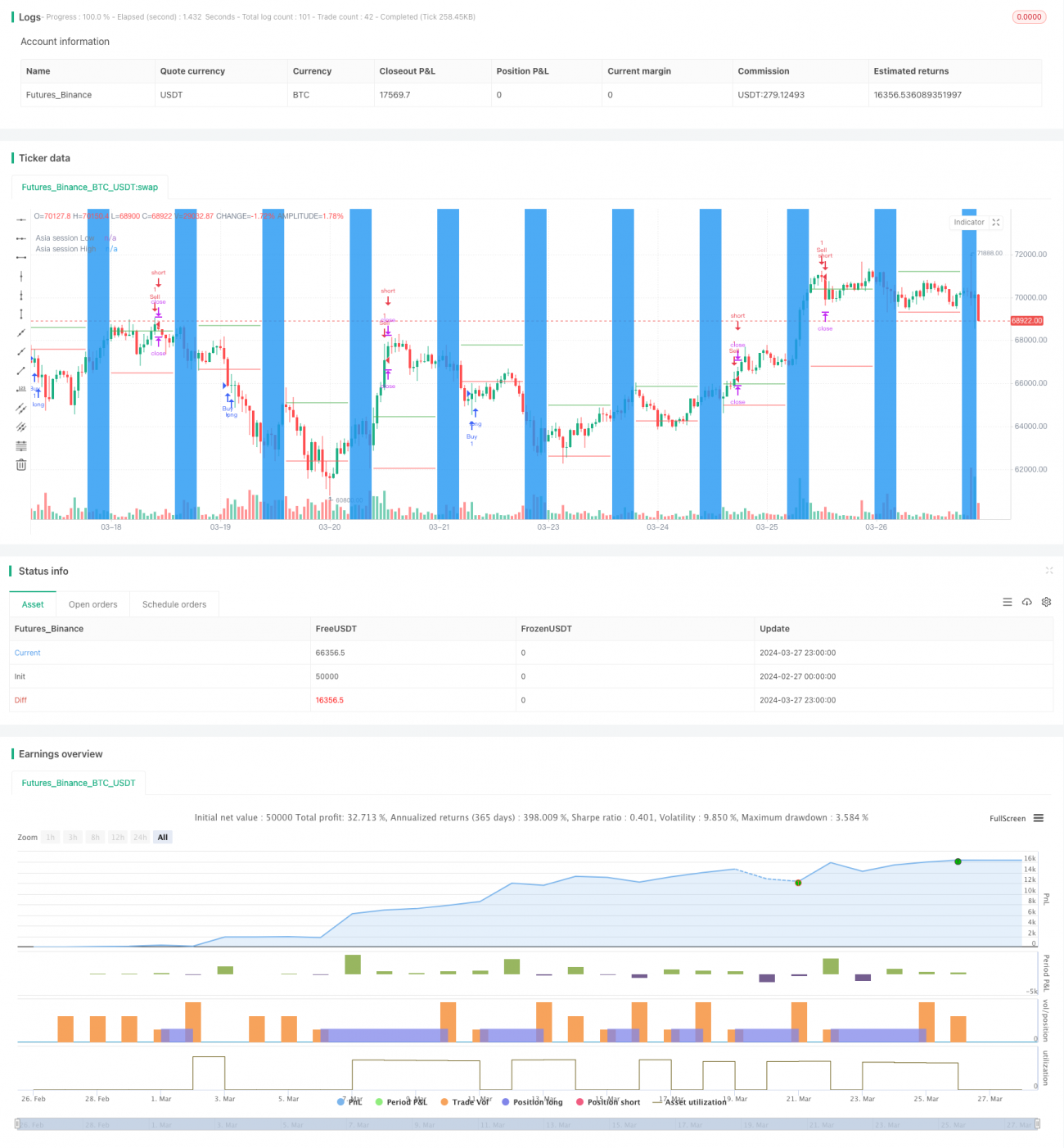
Task: Click the Estimated returns value 16356.536089351997
Action: (x=917, y=95)
